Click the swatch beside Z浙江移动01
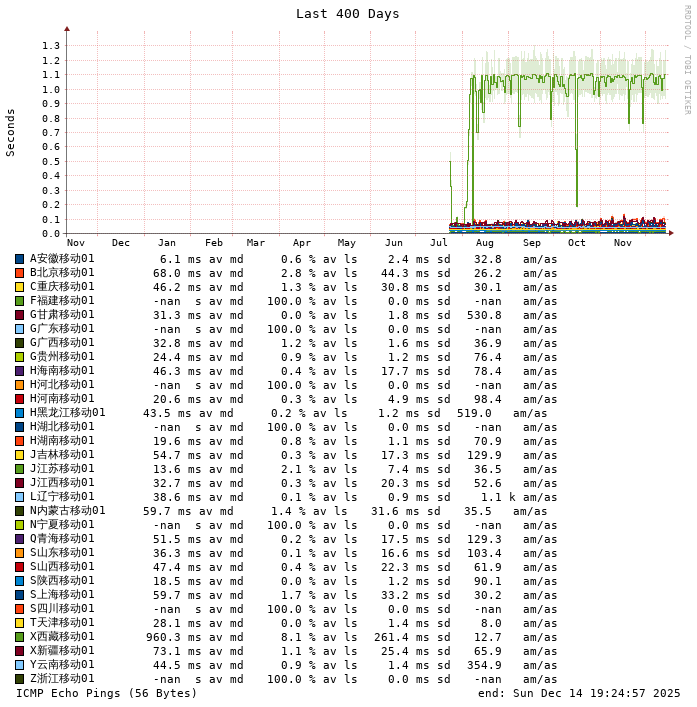The image size is (697, 707). click(19, 679)
